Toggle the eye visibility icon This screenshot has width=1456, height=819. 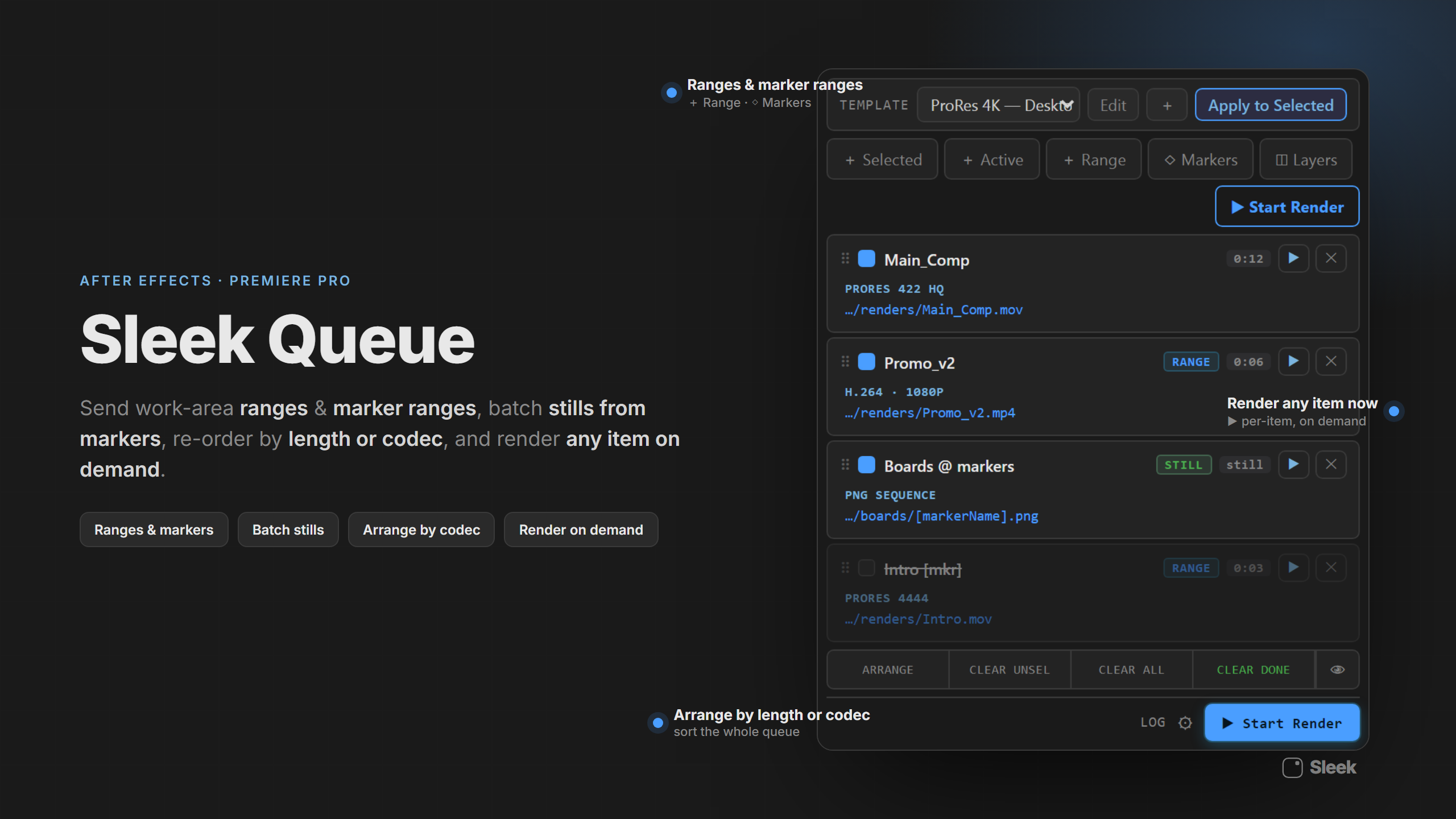click(1338, 670)
